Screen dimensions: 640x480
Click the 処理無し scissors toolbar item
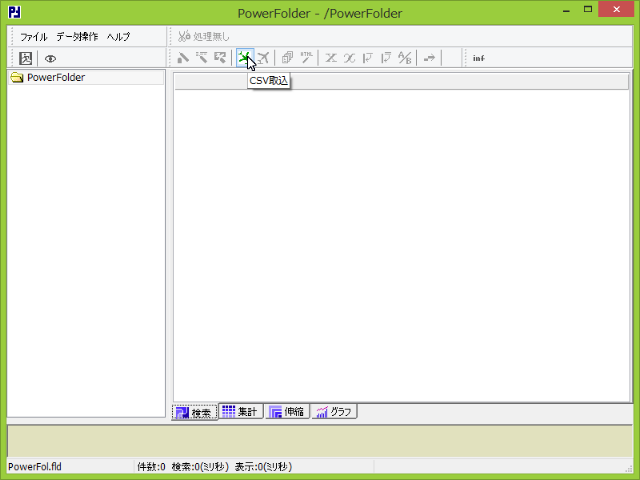click(x=204, y=36)
